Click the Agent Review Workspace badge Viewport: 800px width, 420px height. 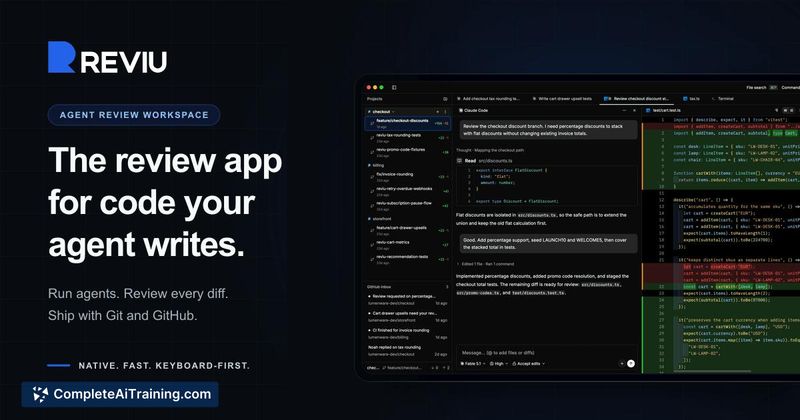click(x=134, y=115)
